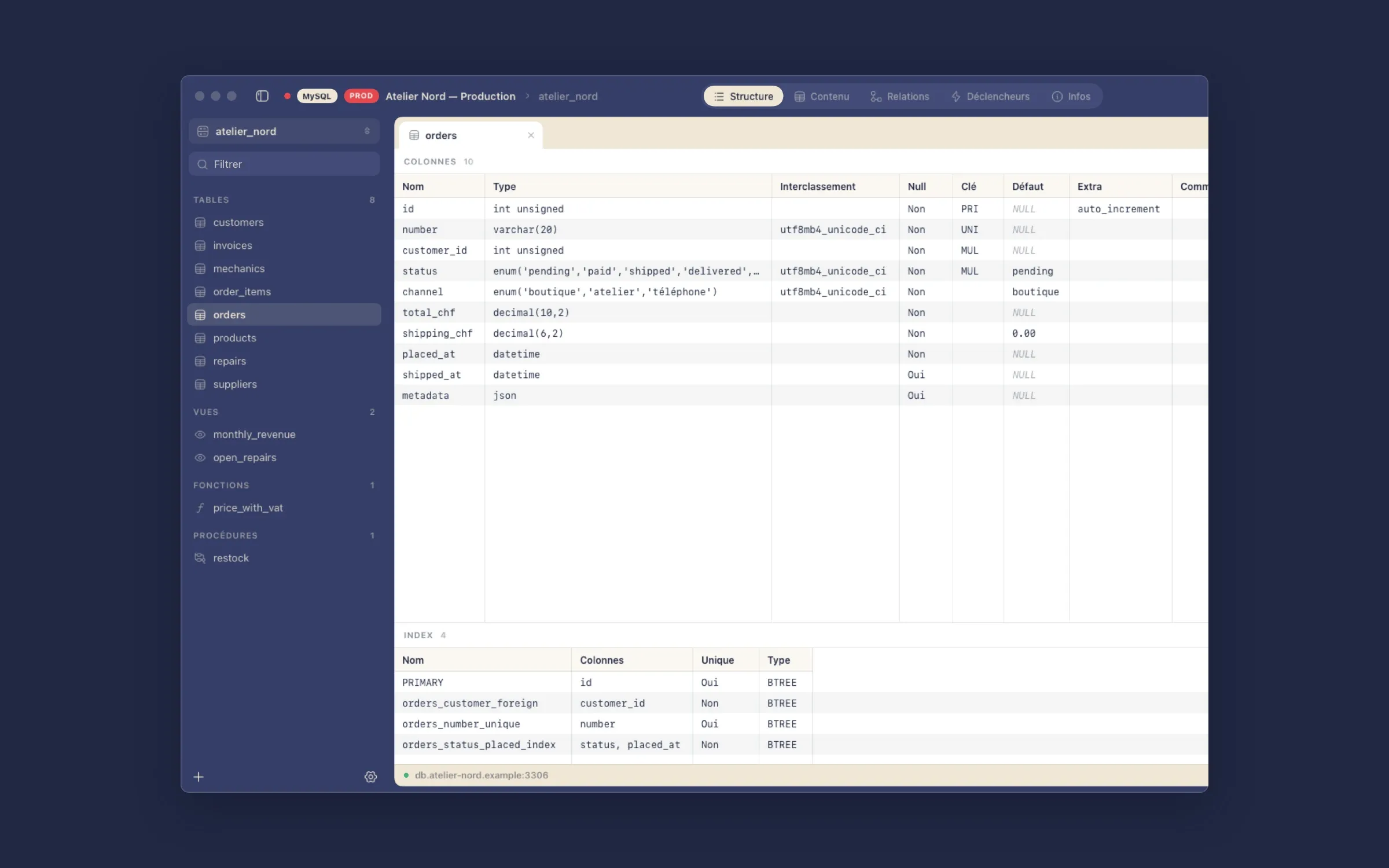Click the MySQL connection badge
This screenshot has width=1389, height=868.
317,96
